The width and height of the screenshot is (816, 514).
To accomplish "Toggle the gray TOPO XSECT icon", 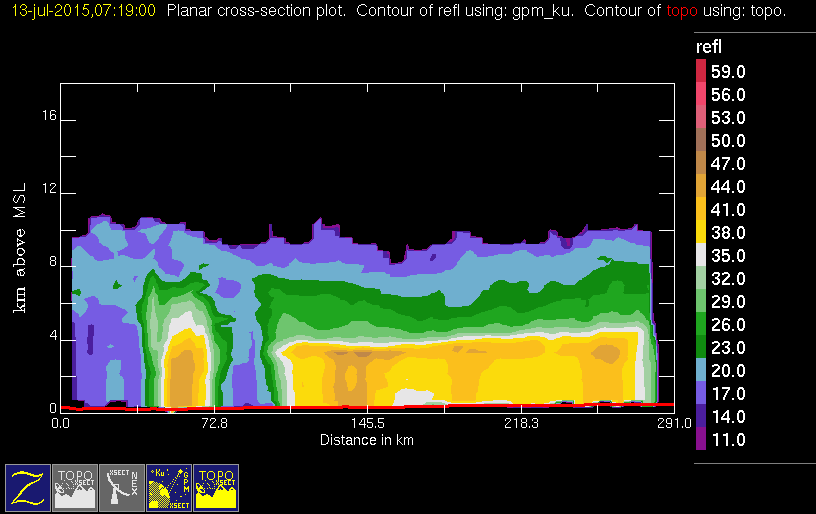I will tap(75, 487).
